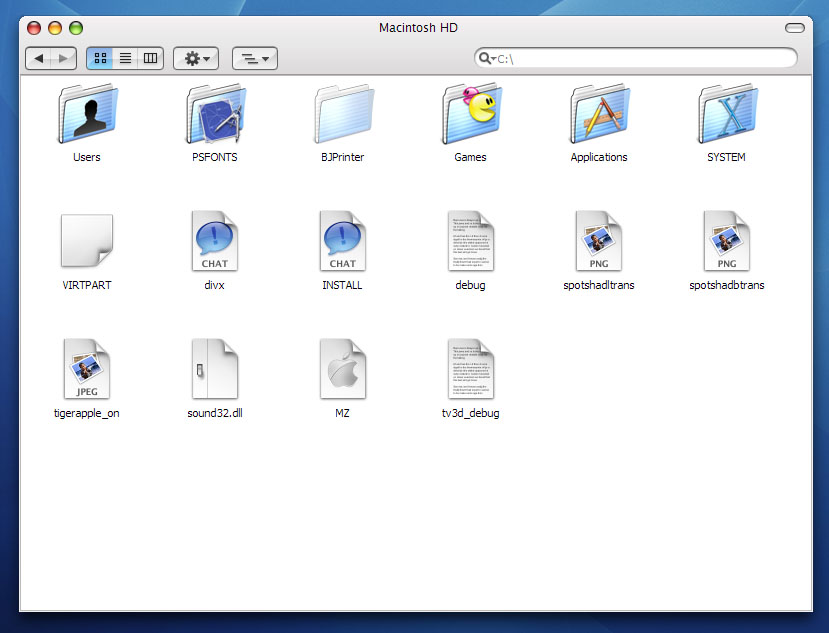Go forward with the right arrow
This screenshot has width=829, height=633.
64,58
